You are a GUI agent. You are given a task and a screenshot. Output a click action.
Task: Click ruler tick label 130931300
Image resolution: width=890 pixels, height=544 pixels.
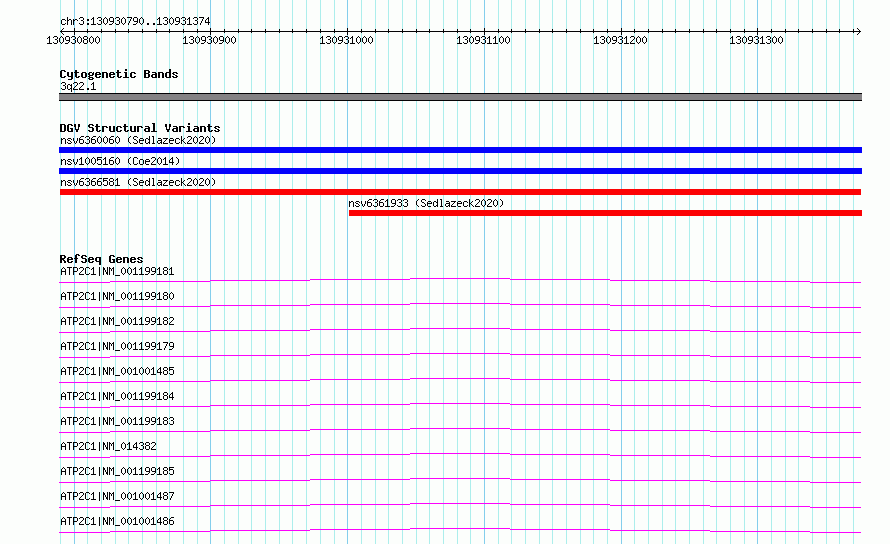(x=756, y=40)
